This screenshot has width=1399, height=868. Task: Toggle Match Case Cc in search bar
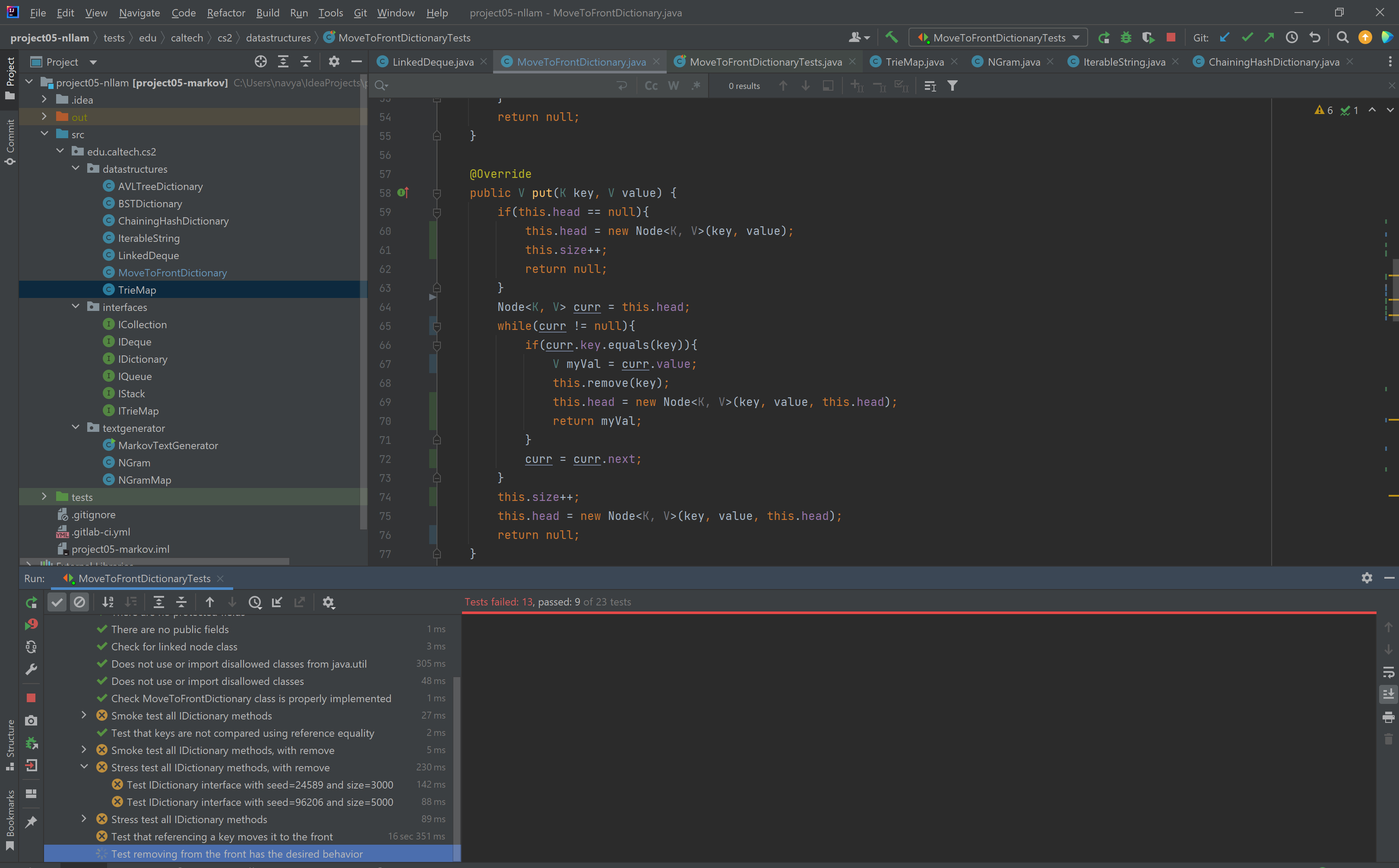[x=651, y=86]
